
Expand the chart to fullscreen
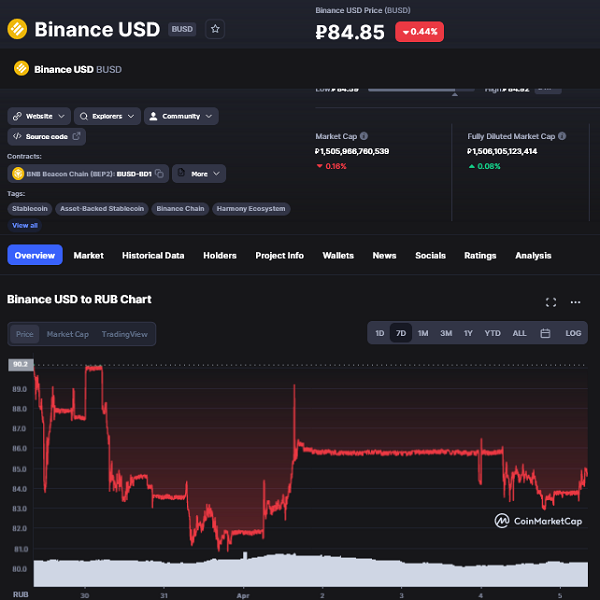coord(551,302)
